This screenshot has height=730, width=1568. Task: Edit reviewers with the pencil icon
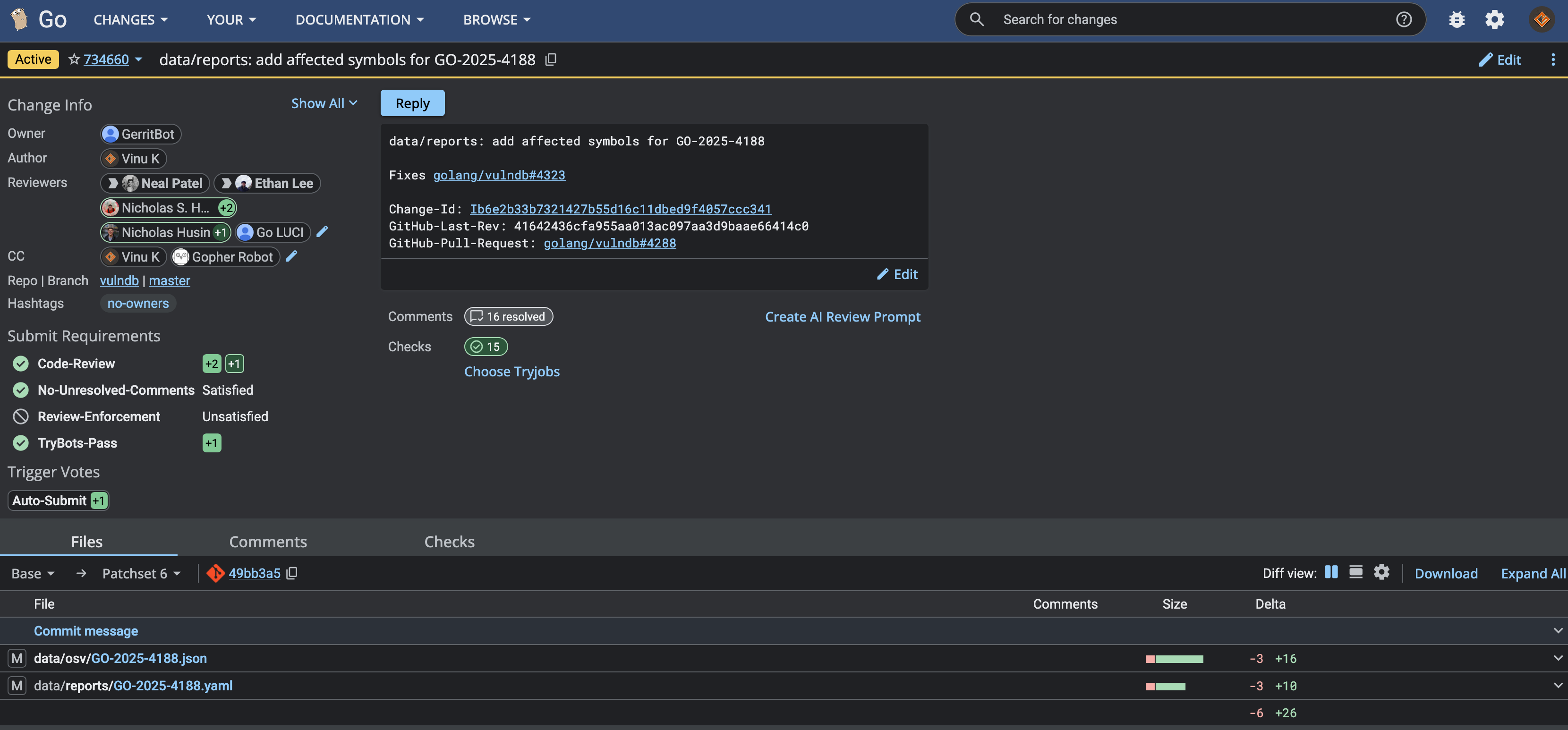(x=323, y=232)
